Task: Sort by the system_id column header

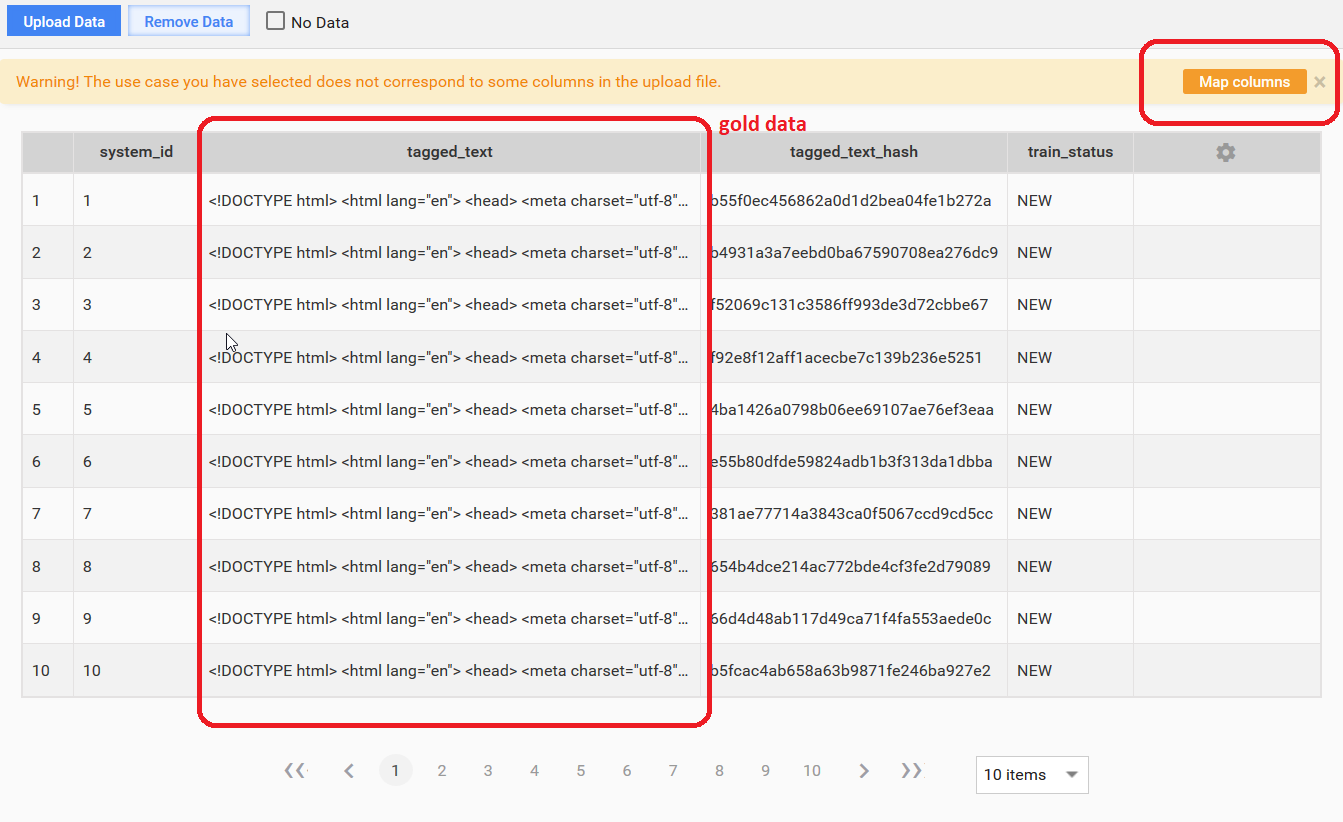Action: (x=136, y=152)
